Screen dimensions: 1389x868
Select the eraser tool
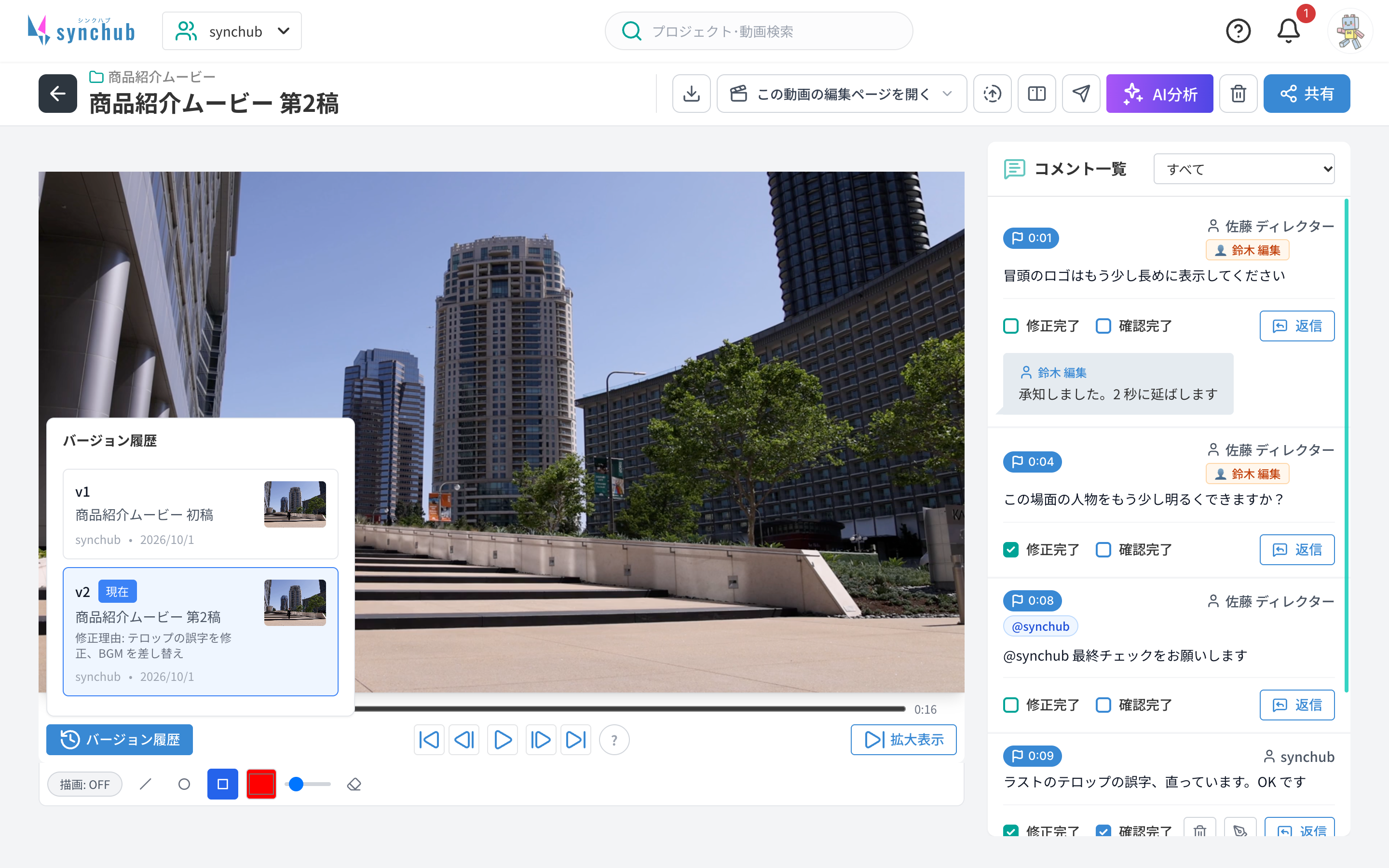point(354,784)
